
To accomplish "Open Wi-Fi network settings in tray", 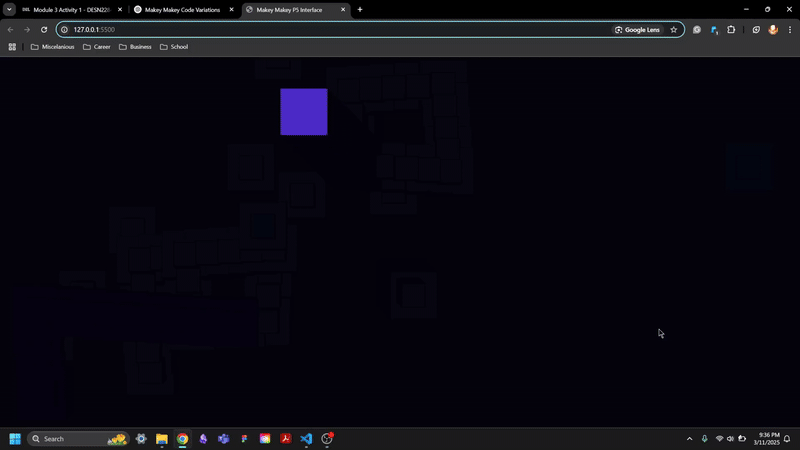I will (x=719, y=439).
